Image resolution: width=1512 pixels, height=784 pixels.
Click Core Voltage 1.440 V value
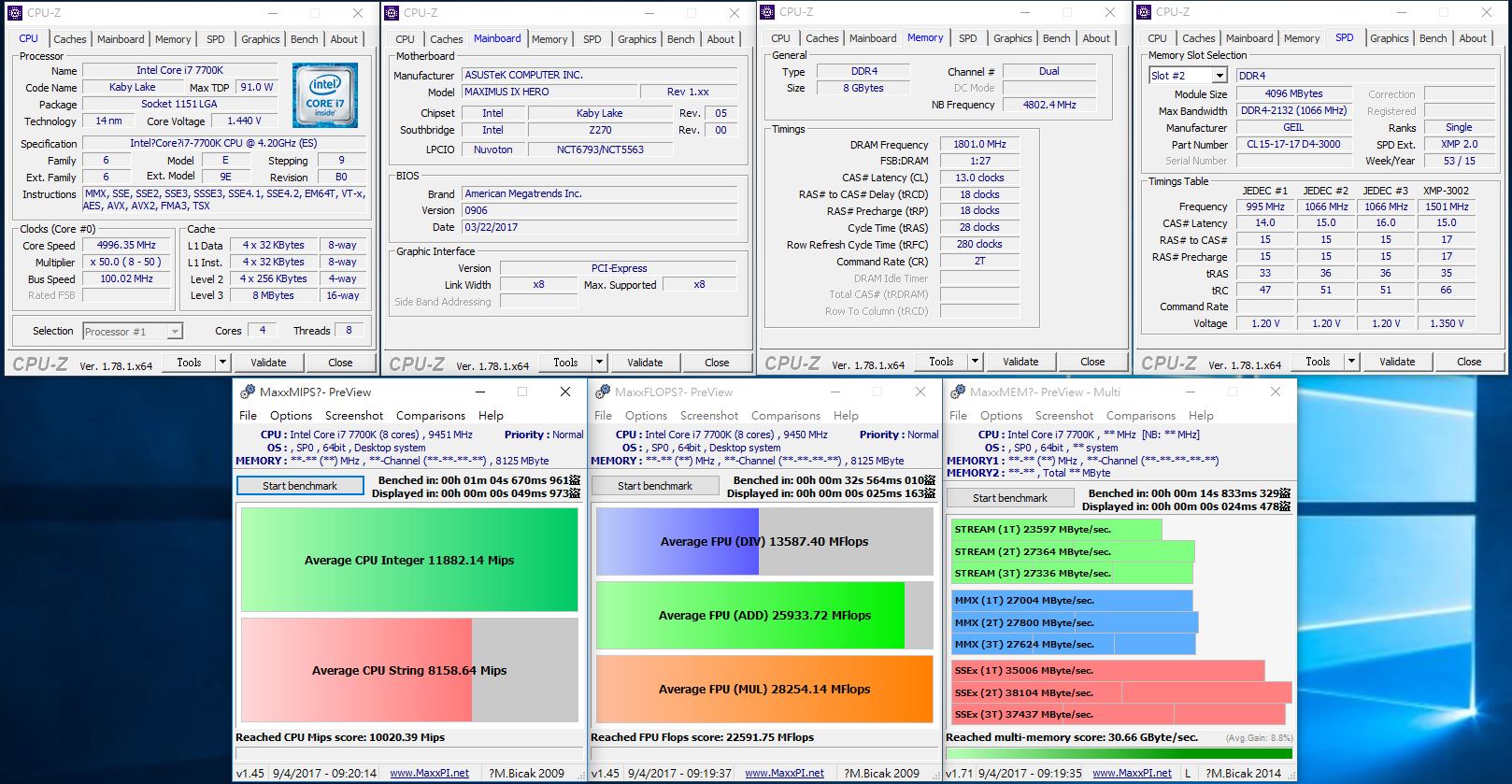point(244,121)
